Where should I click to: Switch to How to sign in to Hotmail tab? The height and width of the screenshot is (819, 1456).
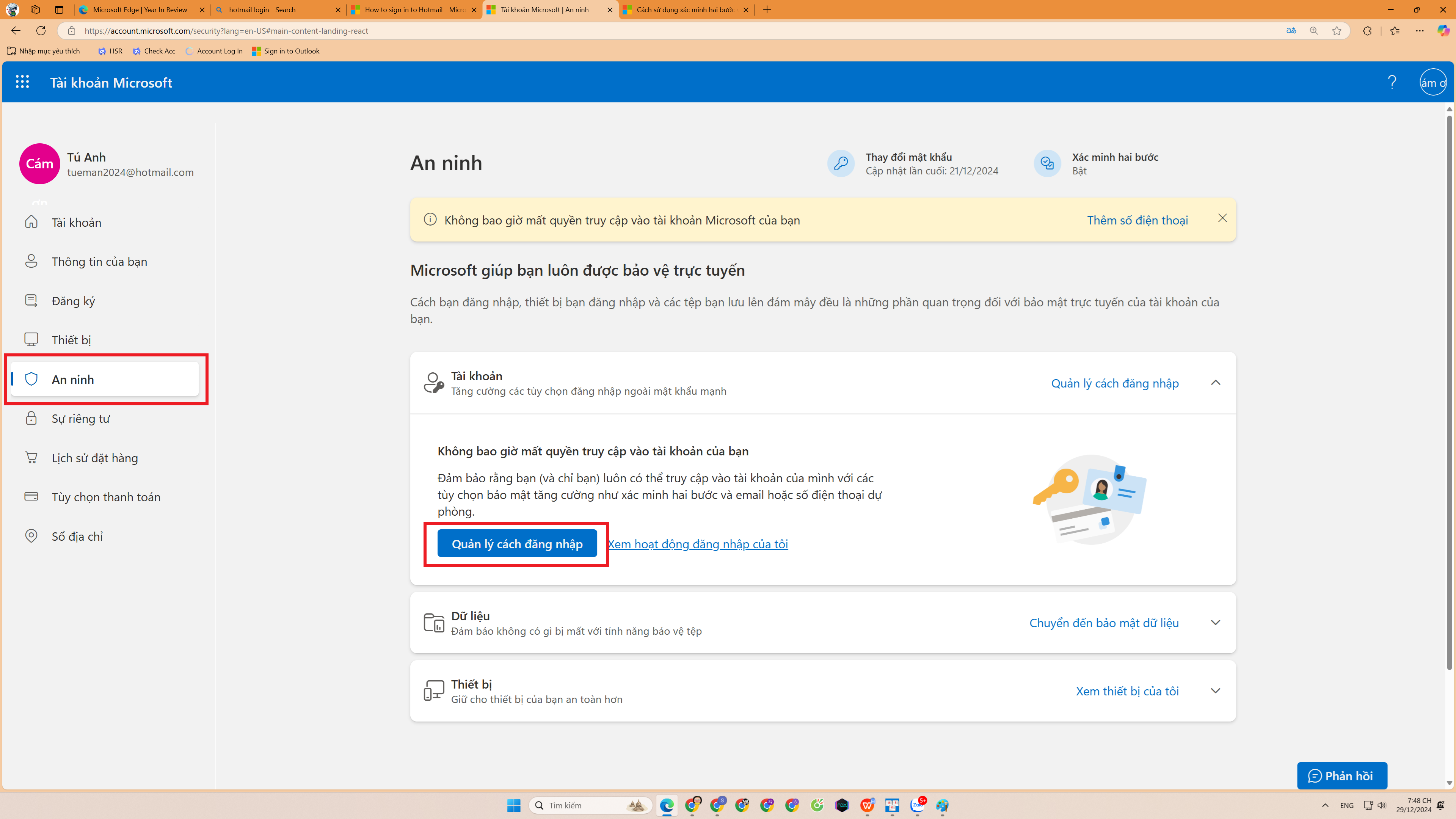coord(414,9)
